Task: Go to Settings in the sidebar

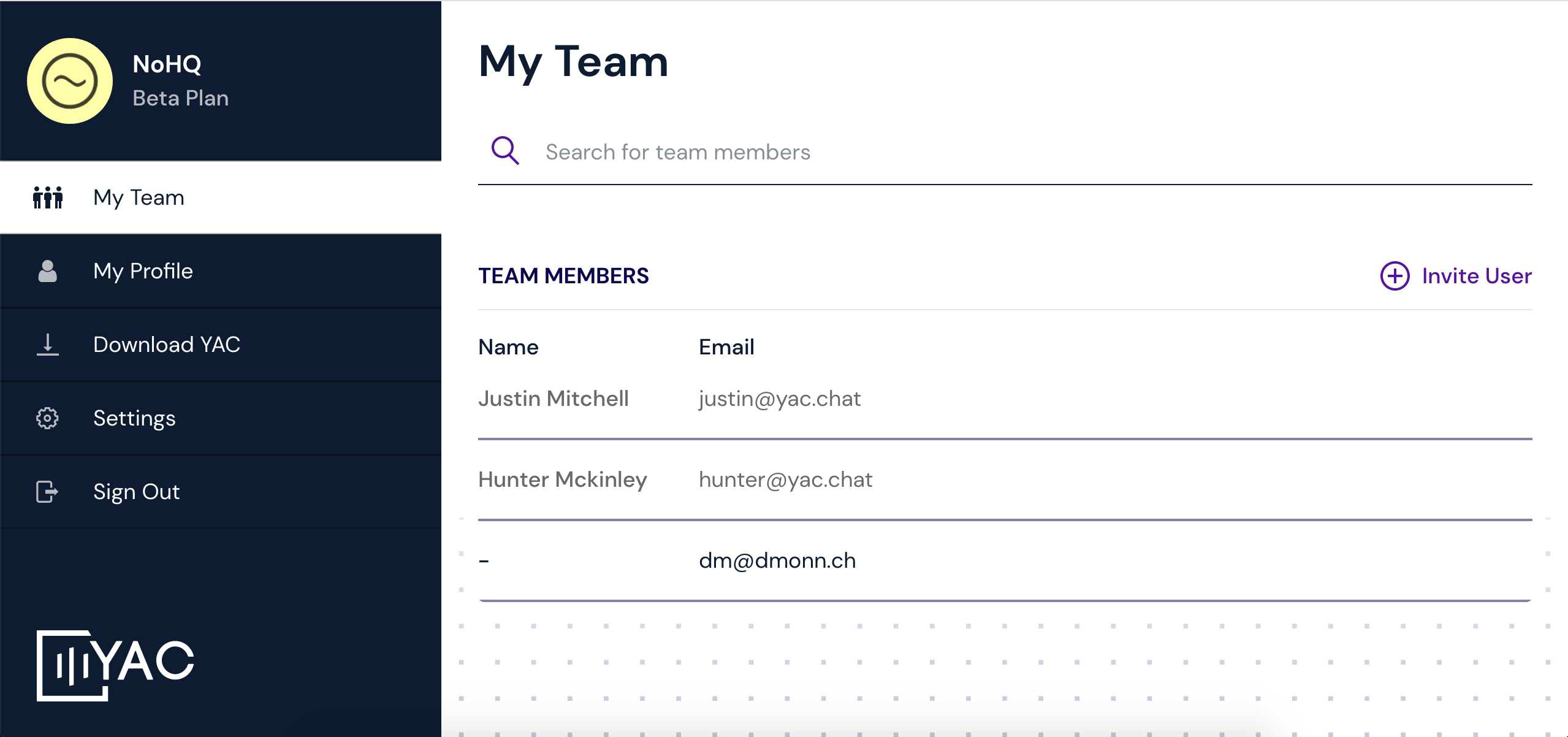Action: click(x=221, y=418)
